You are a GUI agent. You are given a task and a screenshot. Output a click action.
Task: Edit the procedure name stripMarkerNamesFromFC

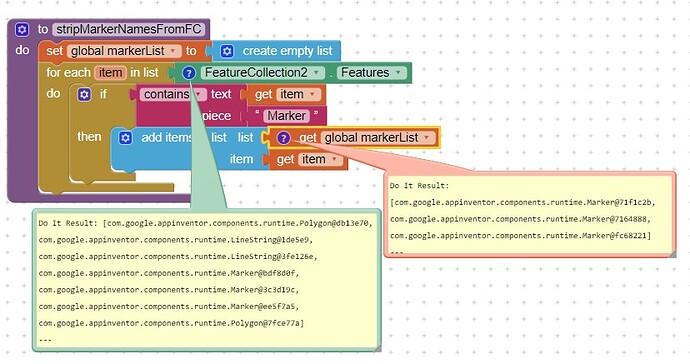[129, 29]
